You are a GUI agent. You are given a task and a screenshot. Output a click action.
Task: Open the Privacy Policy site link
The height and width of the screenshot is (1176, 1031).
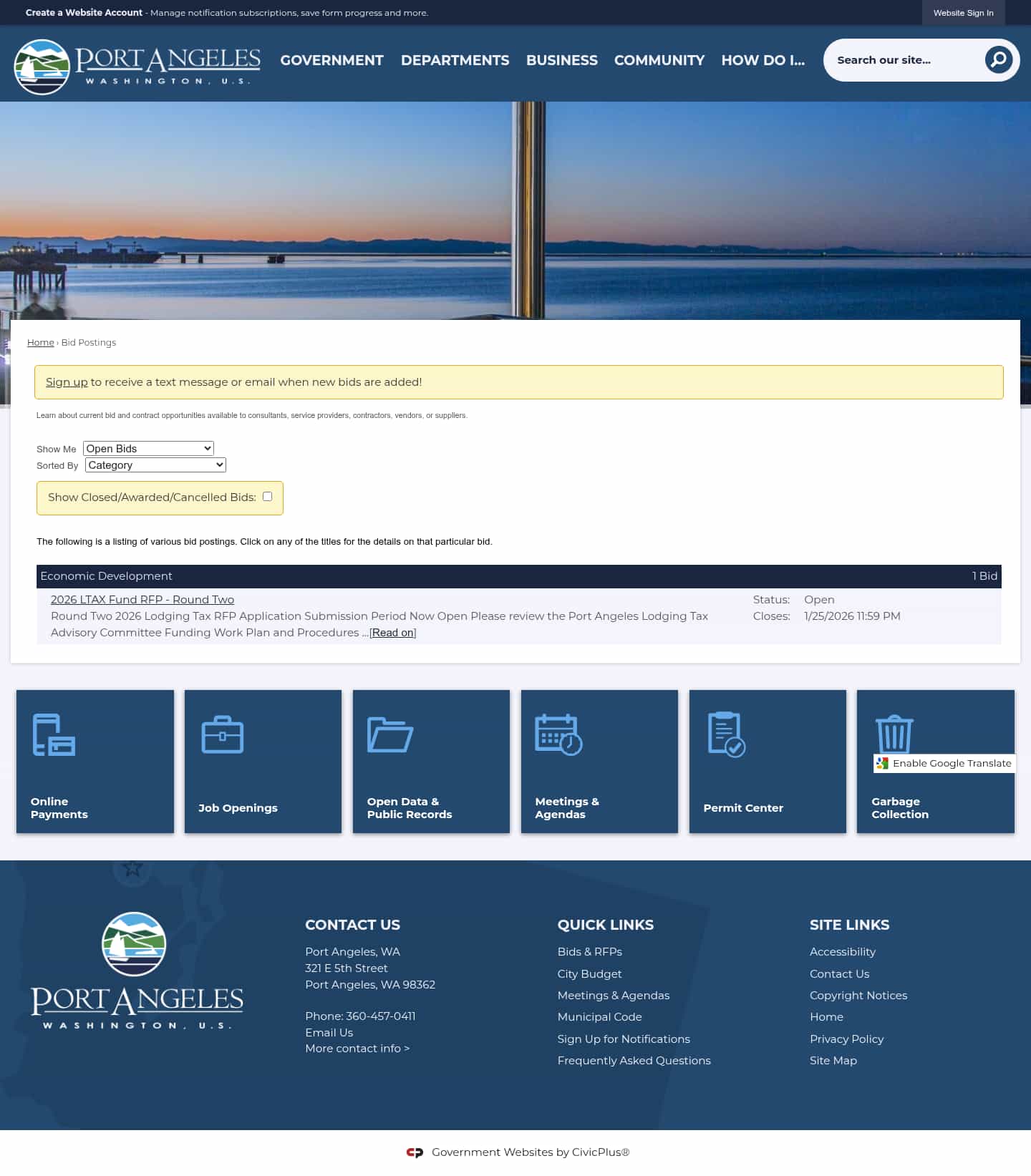pyautogui.click(x=846, y=1039)
